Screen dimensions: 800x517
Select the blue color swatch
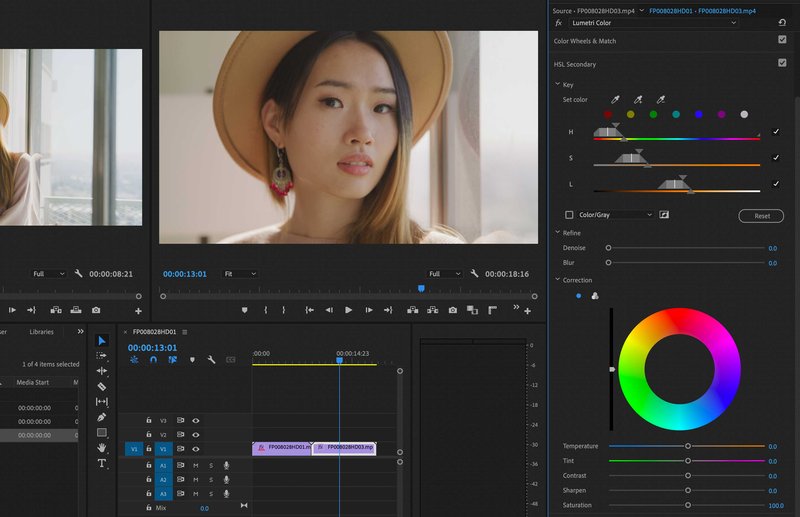point(698,114)
